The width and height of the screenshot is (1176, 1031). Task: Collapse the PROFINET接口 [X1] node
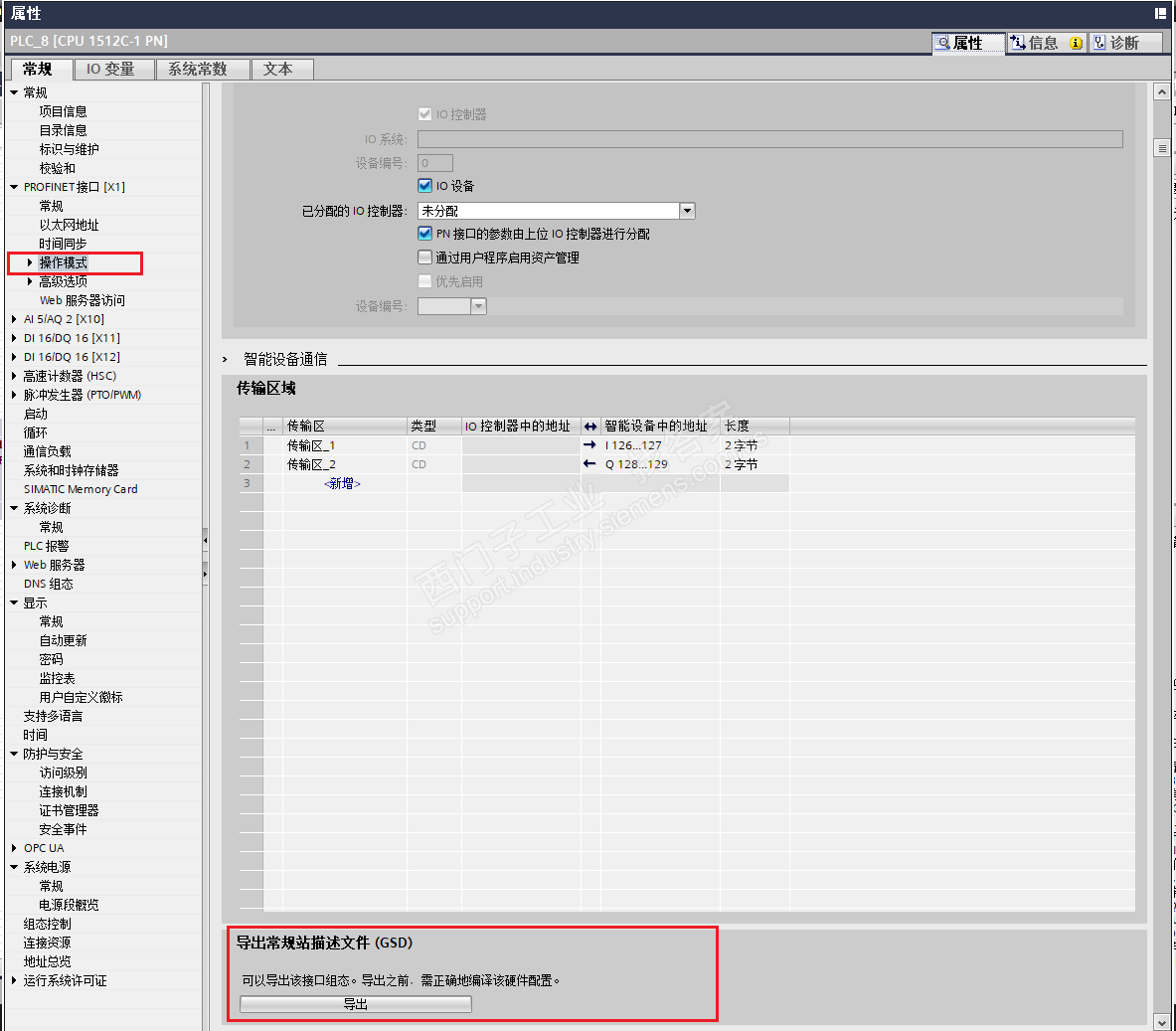pyautogui.click(x=14, y=187)
